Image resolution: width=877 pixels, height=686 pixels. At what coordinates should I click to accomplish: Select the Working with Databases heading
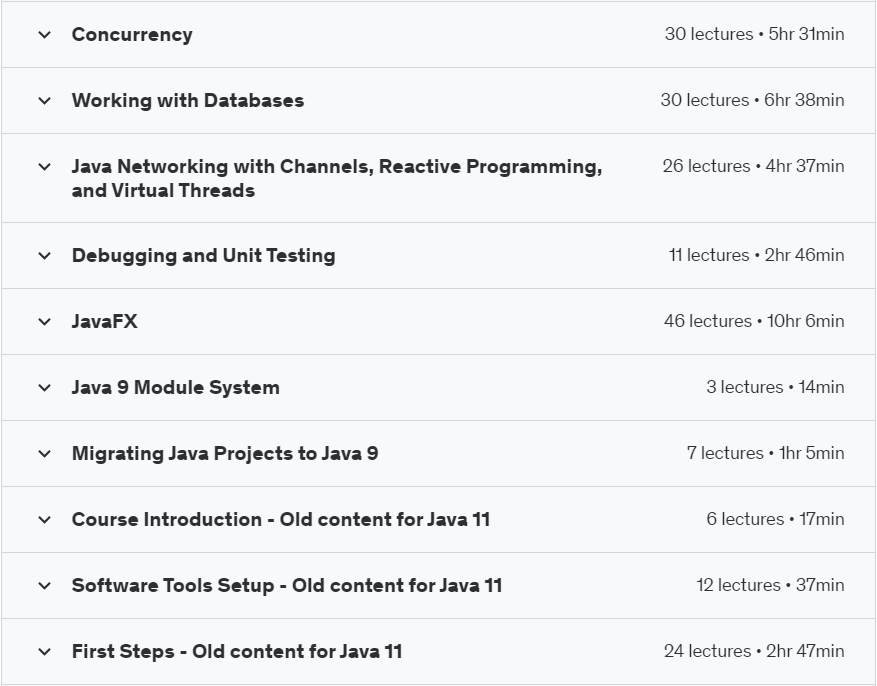click(187, 101)
